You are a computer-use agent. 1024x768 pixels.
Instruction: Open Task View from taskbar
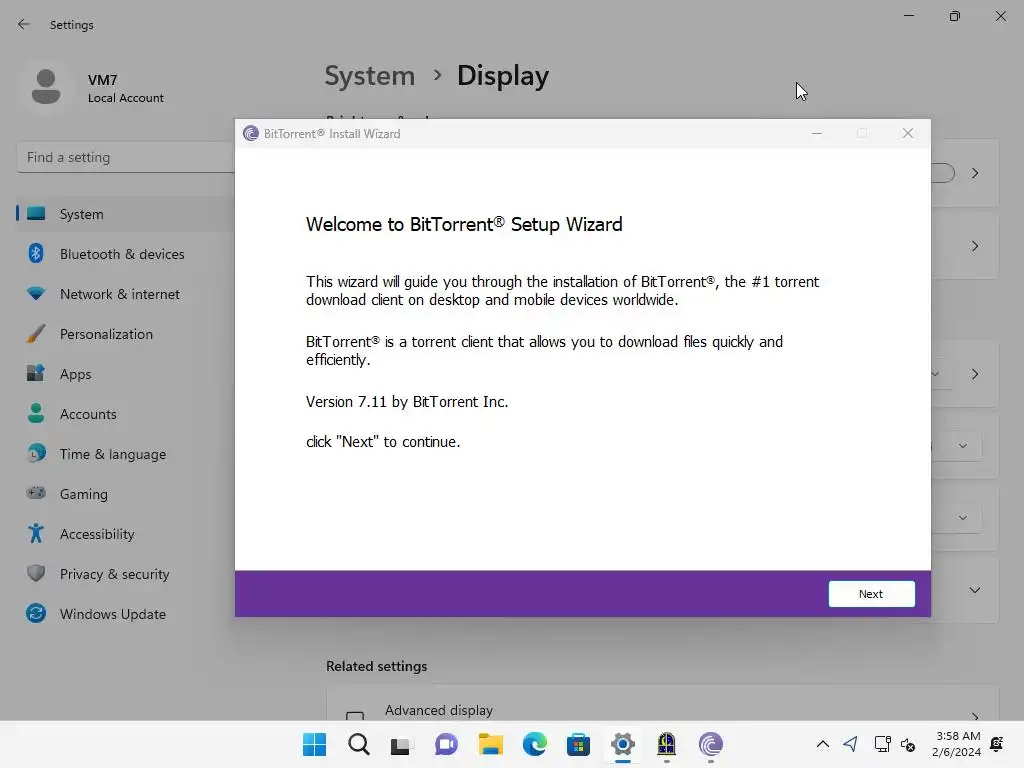(402, 744)
